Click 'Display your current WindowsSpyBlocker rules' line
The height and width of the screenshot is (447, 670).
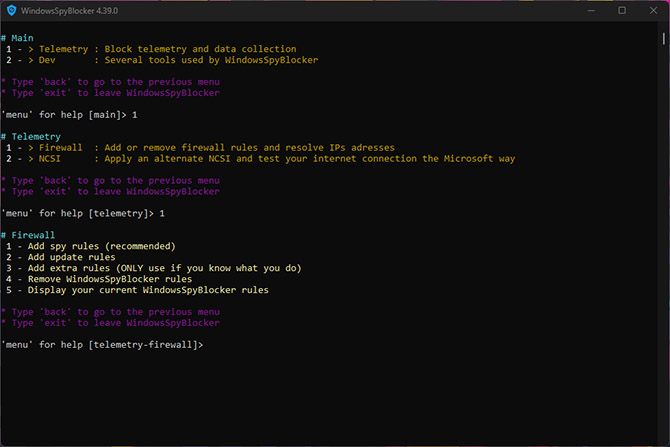pos(135,290)
